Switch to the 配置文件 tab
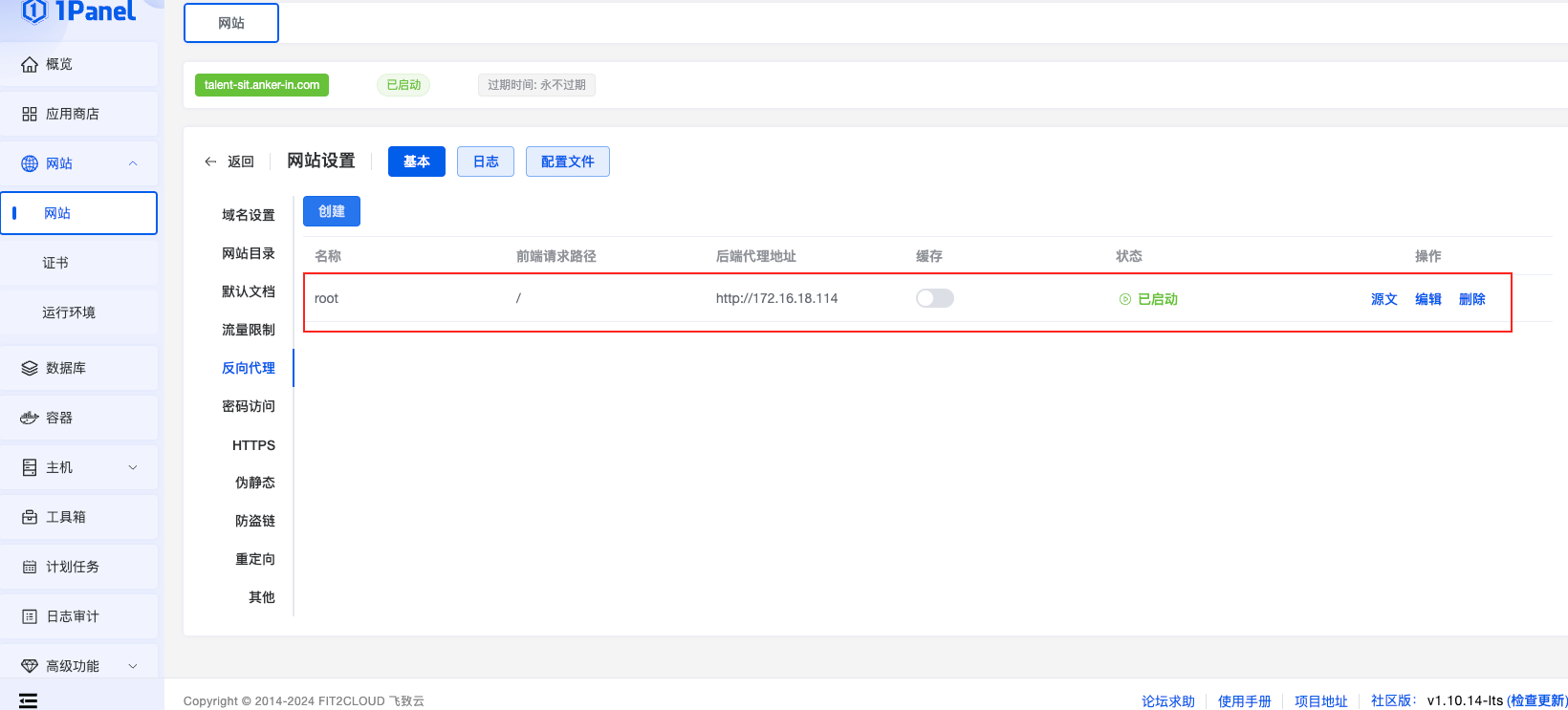The image size is (1568, 710). pyautogui.click(x=567, y=161)
